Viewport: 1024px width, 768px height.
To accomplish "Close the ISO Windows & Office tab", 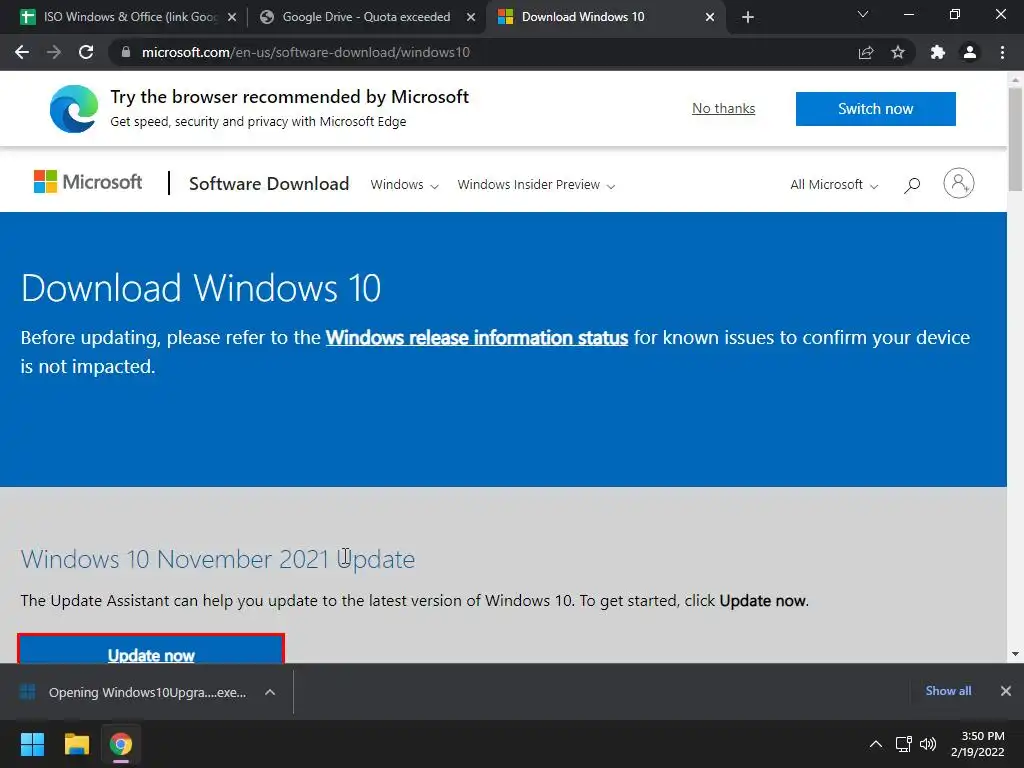I will (232, 17).
